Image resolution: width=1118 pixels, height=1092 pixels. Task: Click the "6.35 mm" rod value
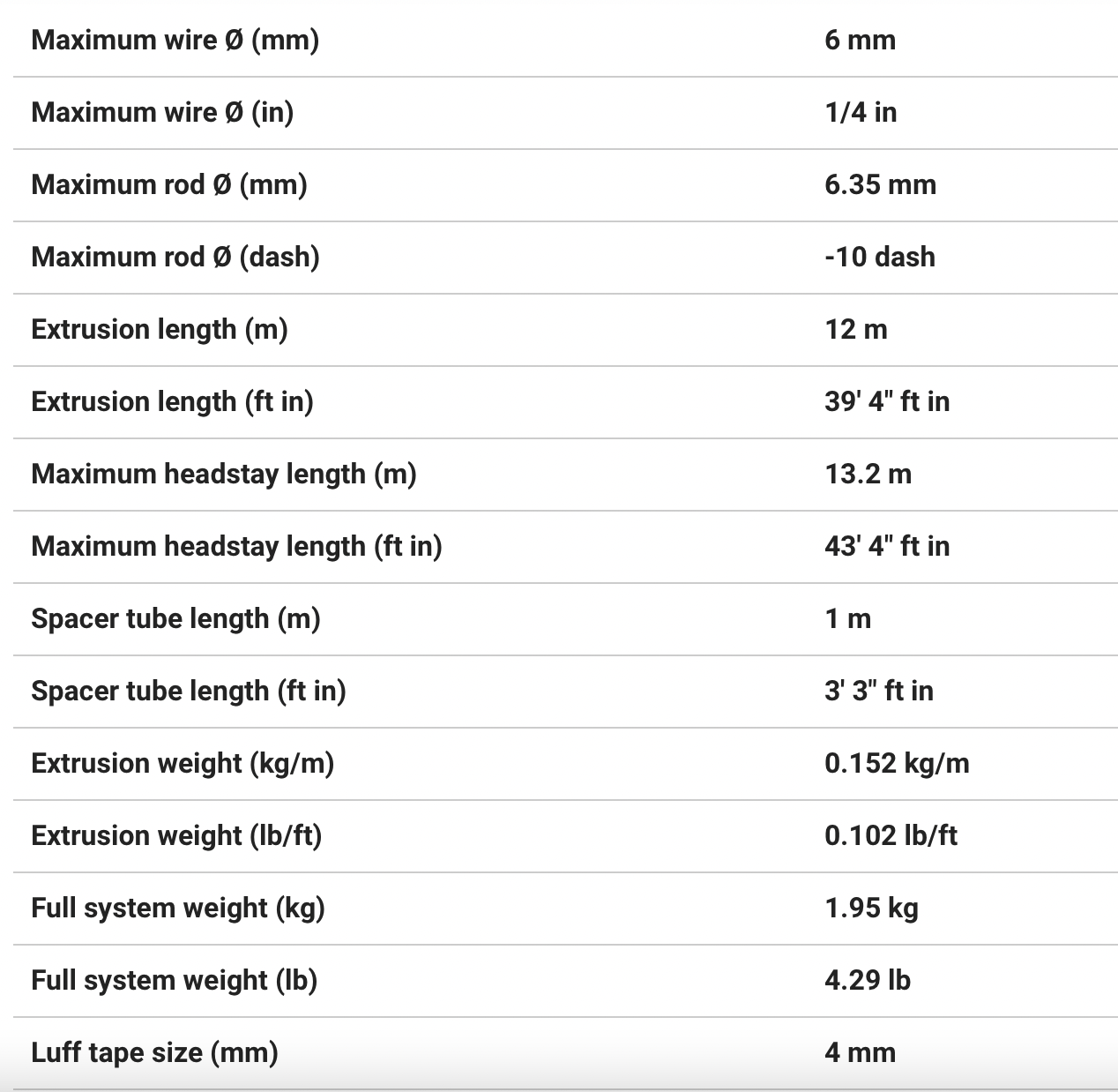[x=880, y=185]
